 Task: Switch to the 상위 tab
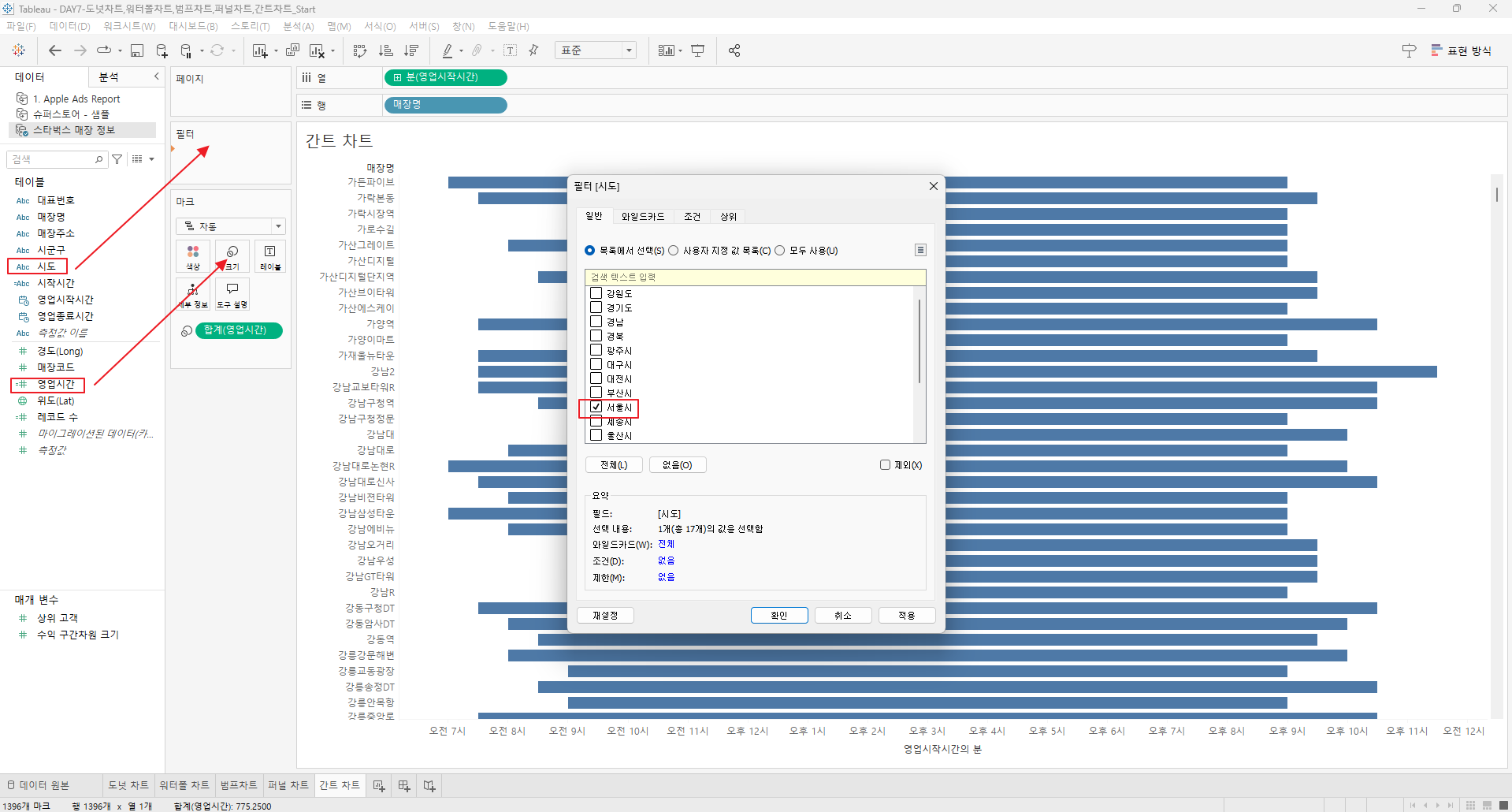(x=728, y=216)
